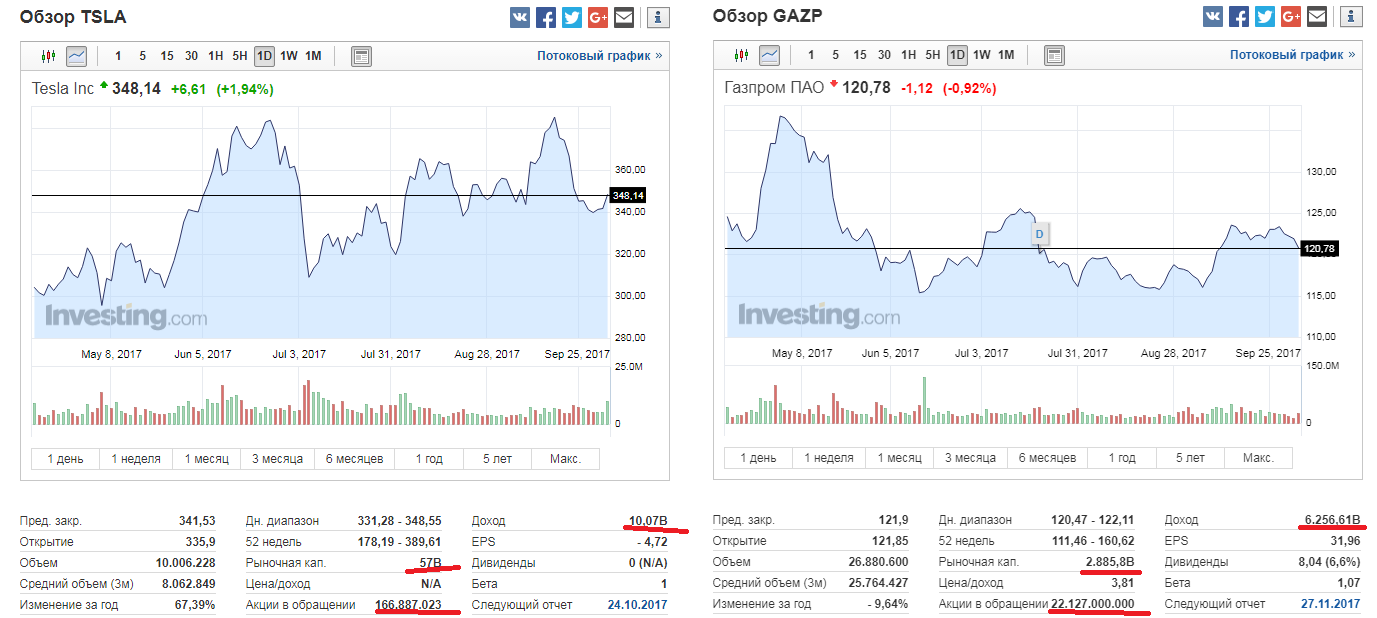Image resolution: width=1377 pixels, height=618 pixels.
Task: Click the dividend 'D' marker on Gazprom chart
Action: pos(1039,234)
